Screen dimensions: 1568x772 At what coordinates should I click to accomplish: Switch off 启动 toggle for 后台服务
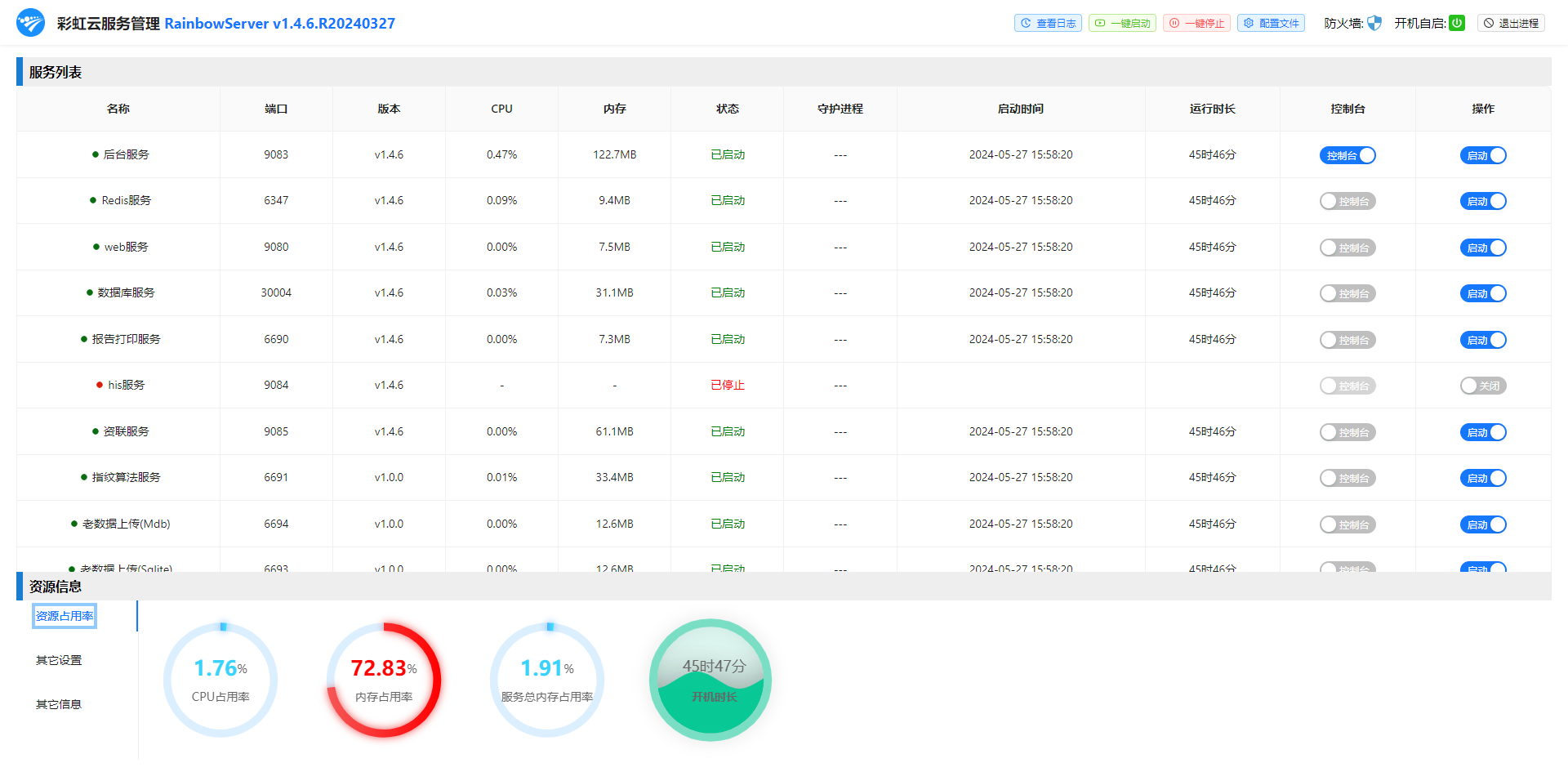(1483, 155)
